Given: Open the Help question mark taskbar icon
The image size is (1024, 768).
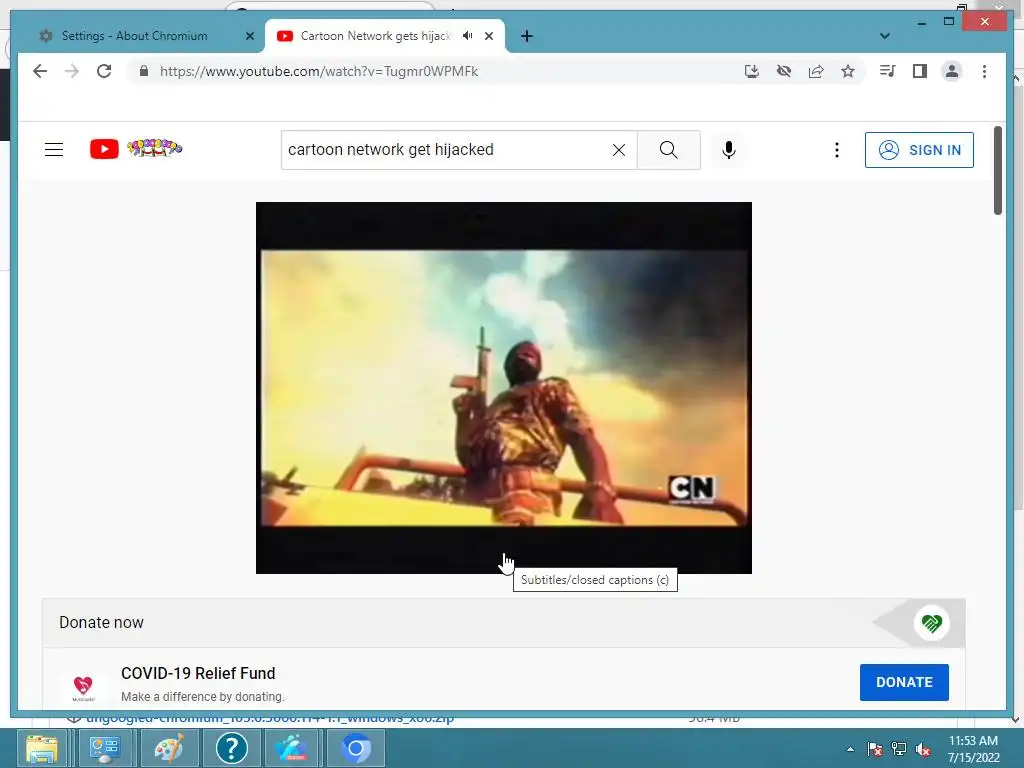Looking at the screenshot, I should click(231, 748).
